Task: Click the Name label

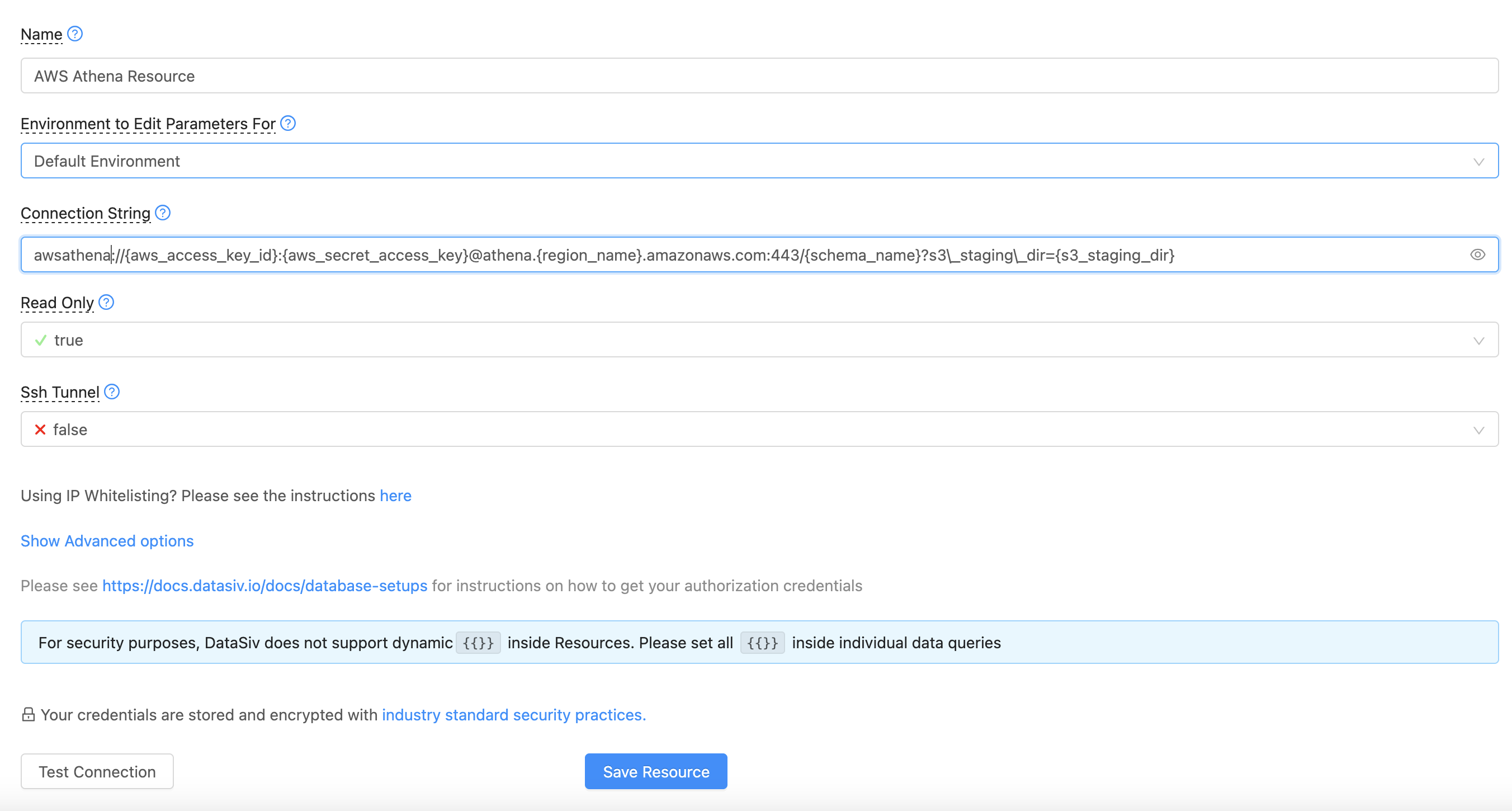Action: 42,34
